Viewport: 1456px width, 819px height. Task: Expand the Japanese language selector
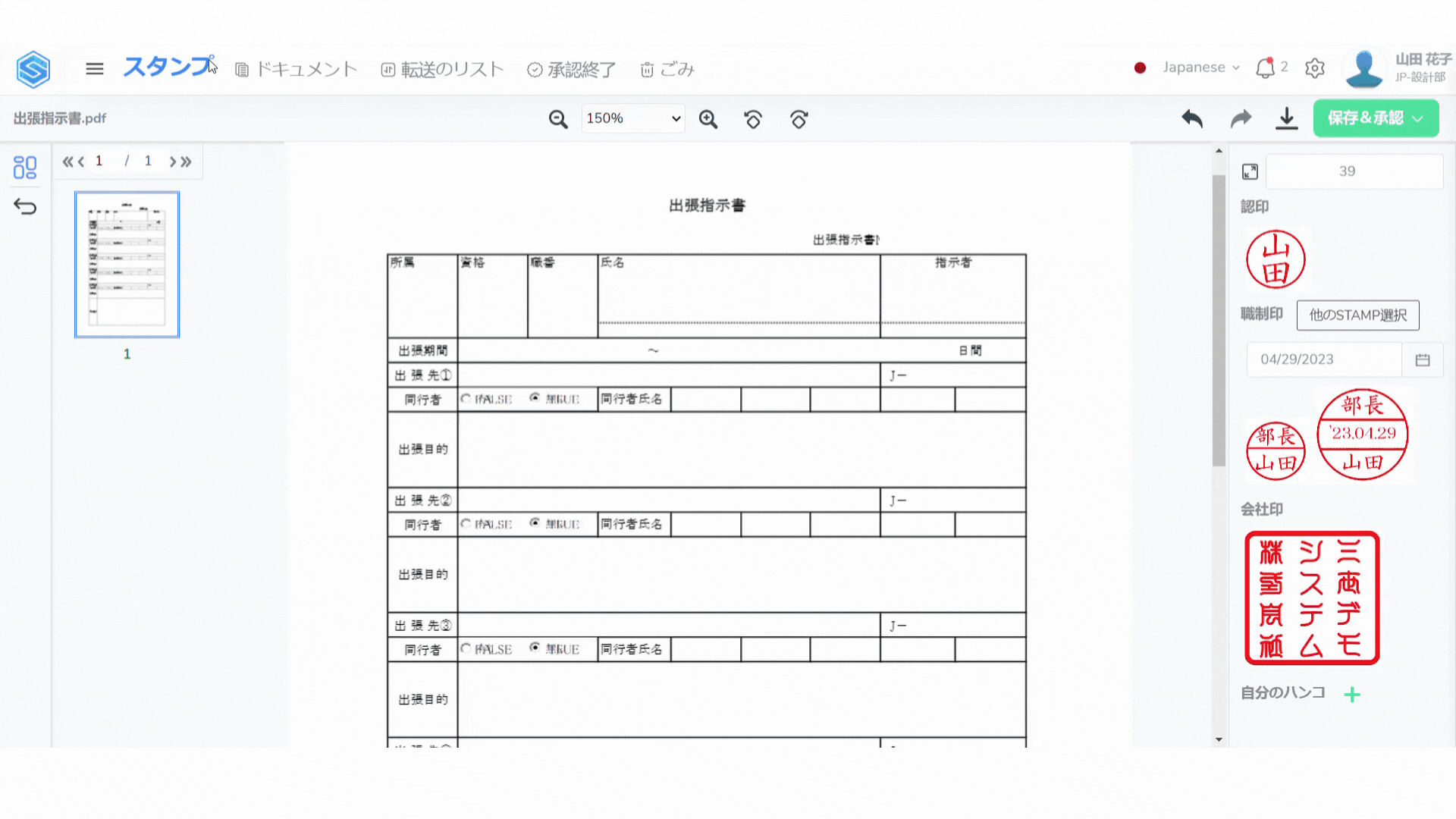tap(1200, 67)
